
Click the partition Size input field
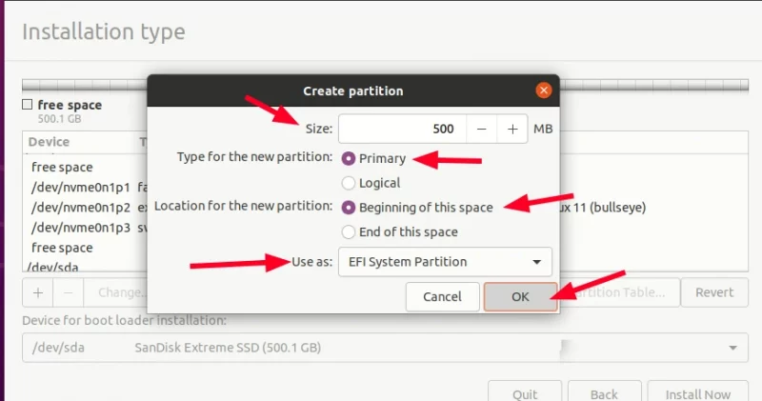tap(400, 129)
